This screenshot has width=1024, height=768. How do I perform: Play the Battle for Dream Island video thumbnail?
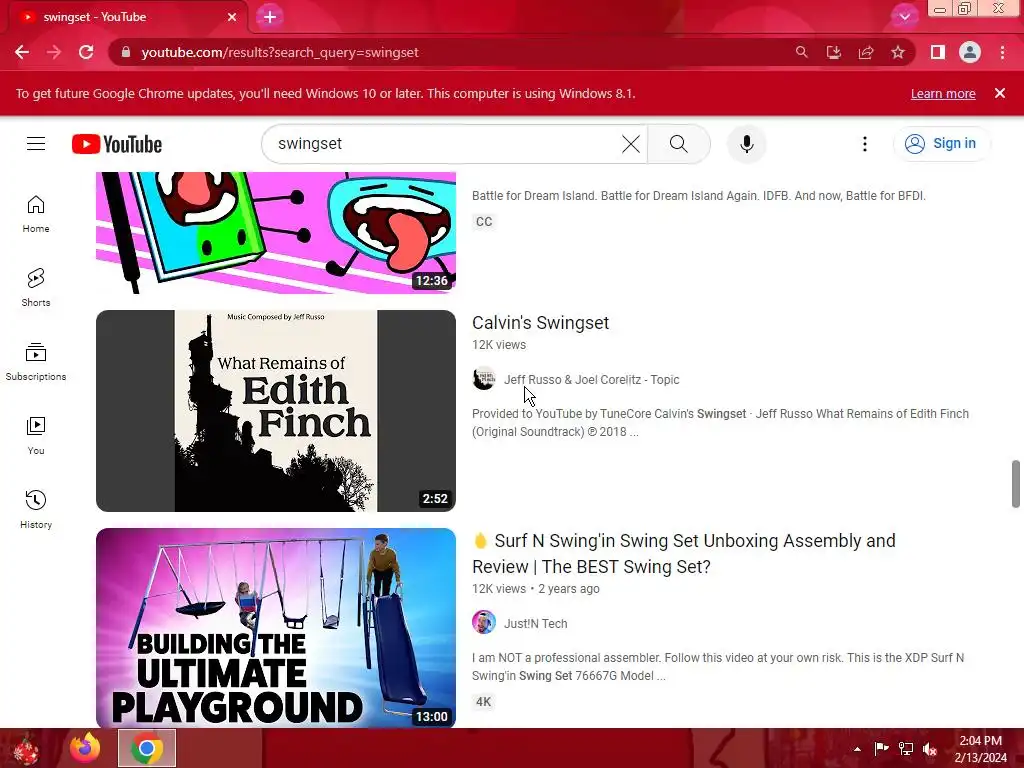pos(276,232)
